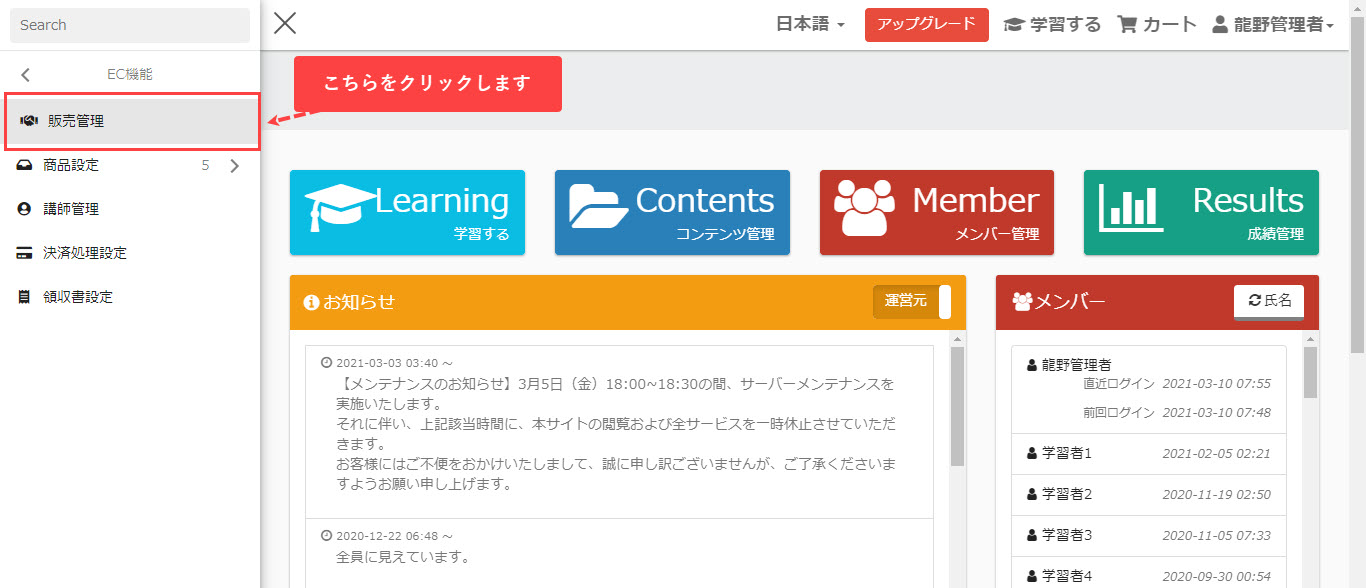Open the 日本語 language dropdown
Image resolution: width=1366 pixels, height=588 pixels.
click(810, 25)
